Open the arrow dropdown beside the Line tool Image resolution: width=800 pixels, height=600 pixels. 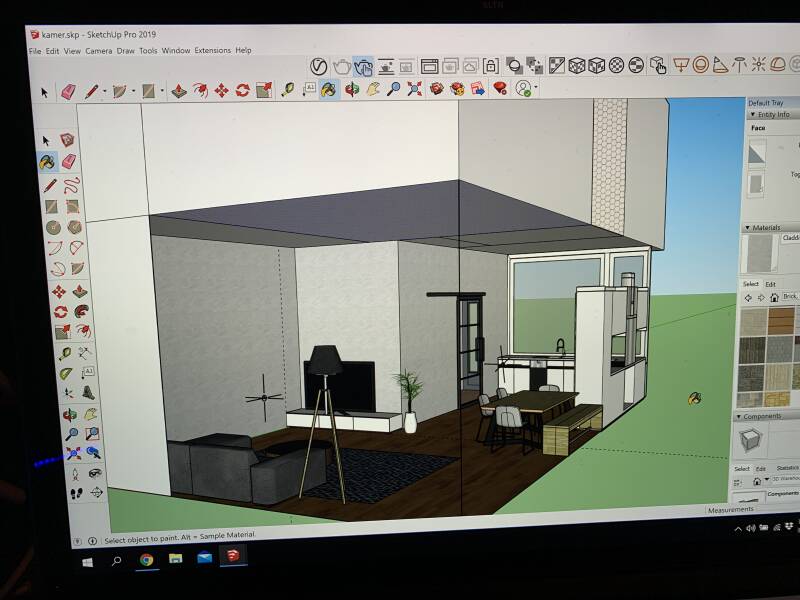[x=105, y=92]
